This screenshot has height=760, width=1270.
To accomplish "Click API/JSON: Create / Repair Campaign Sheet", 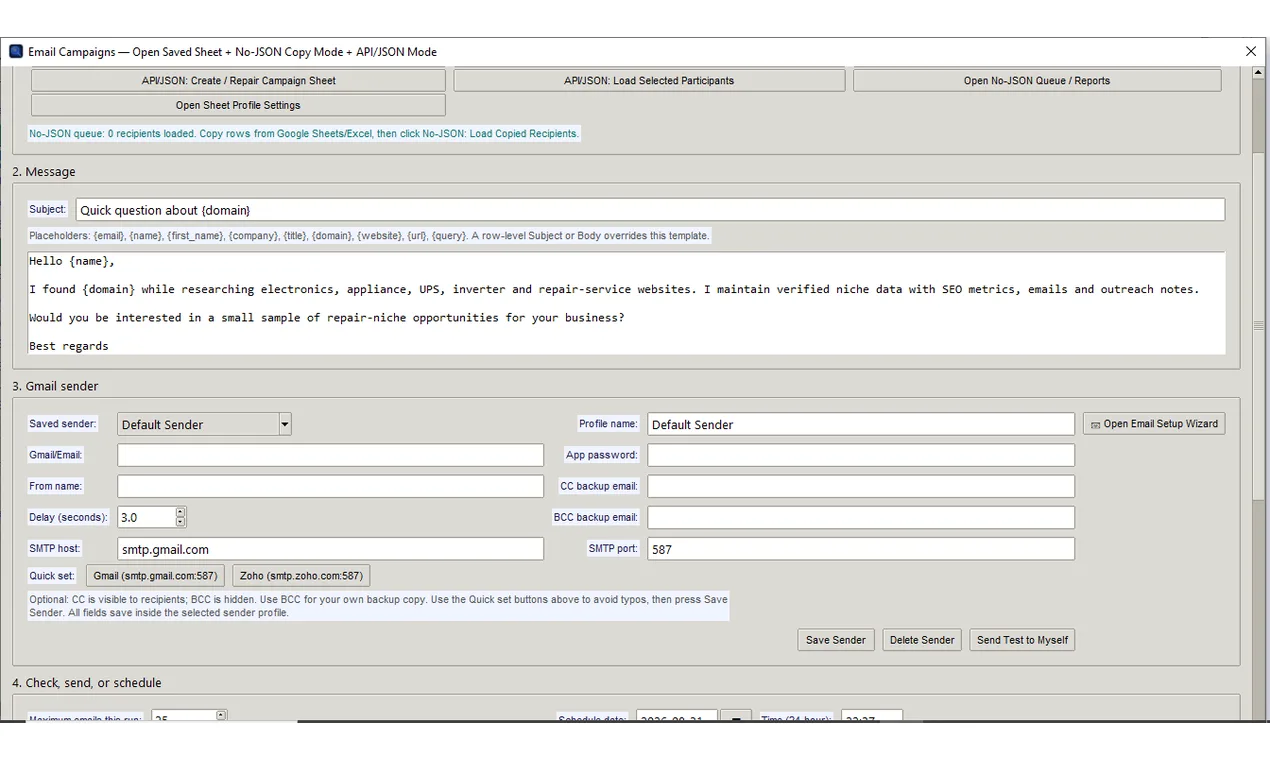I will [x=238, y=80].
